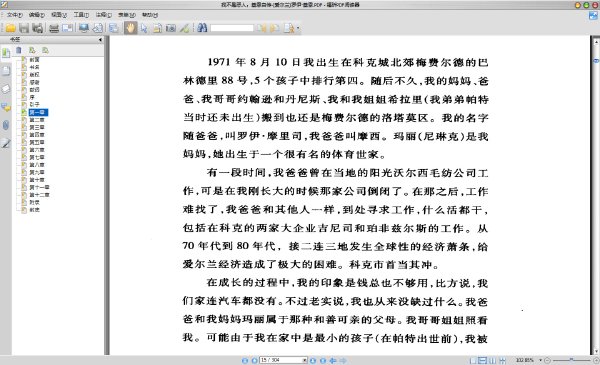This screenshot has width=600, height=365.
Task: Click the blue icon below window controls
Action: 593,16
